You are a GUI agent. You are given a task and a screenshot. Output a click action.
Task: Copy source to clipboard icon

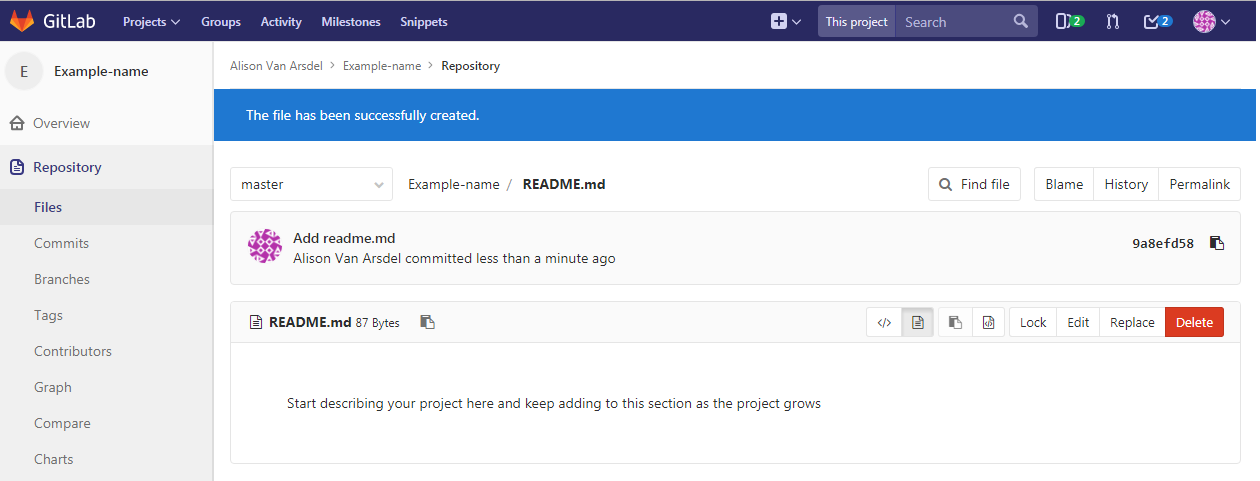point(955,322)
